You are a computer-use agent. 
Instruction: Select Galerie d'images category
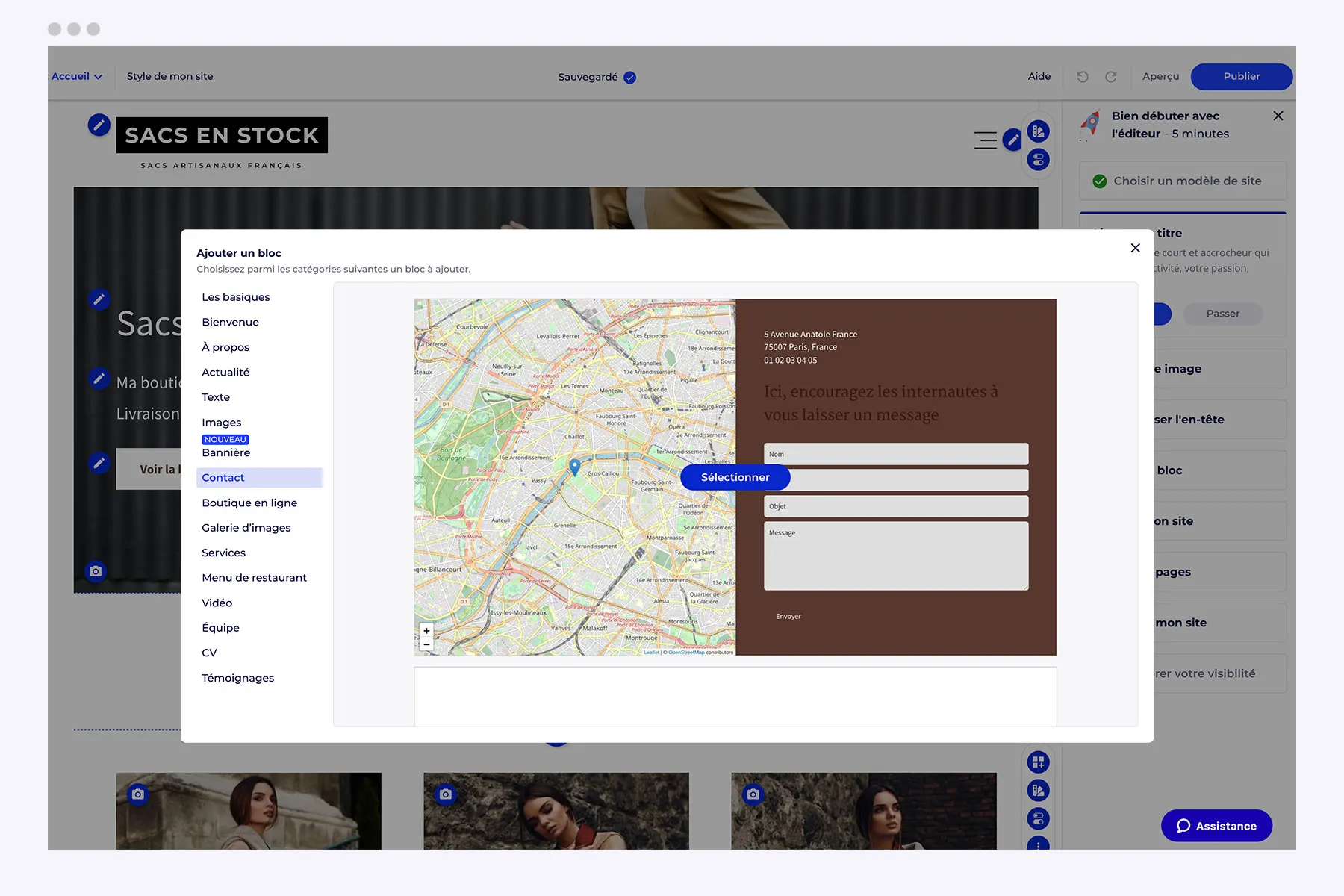pos(246,528)
